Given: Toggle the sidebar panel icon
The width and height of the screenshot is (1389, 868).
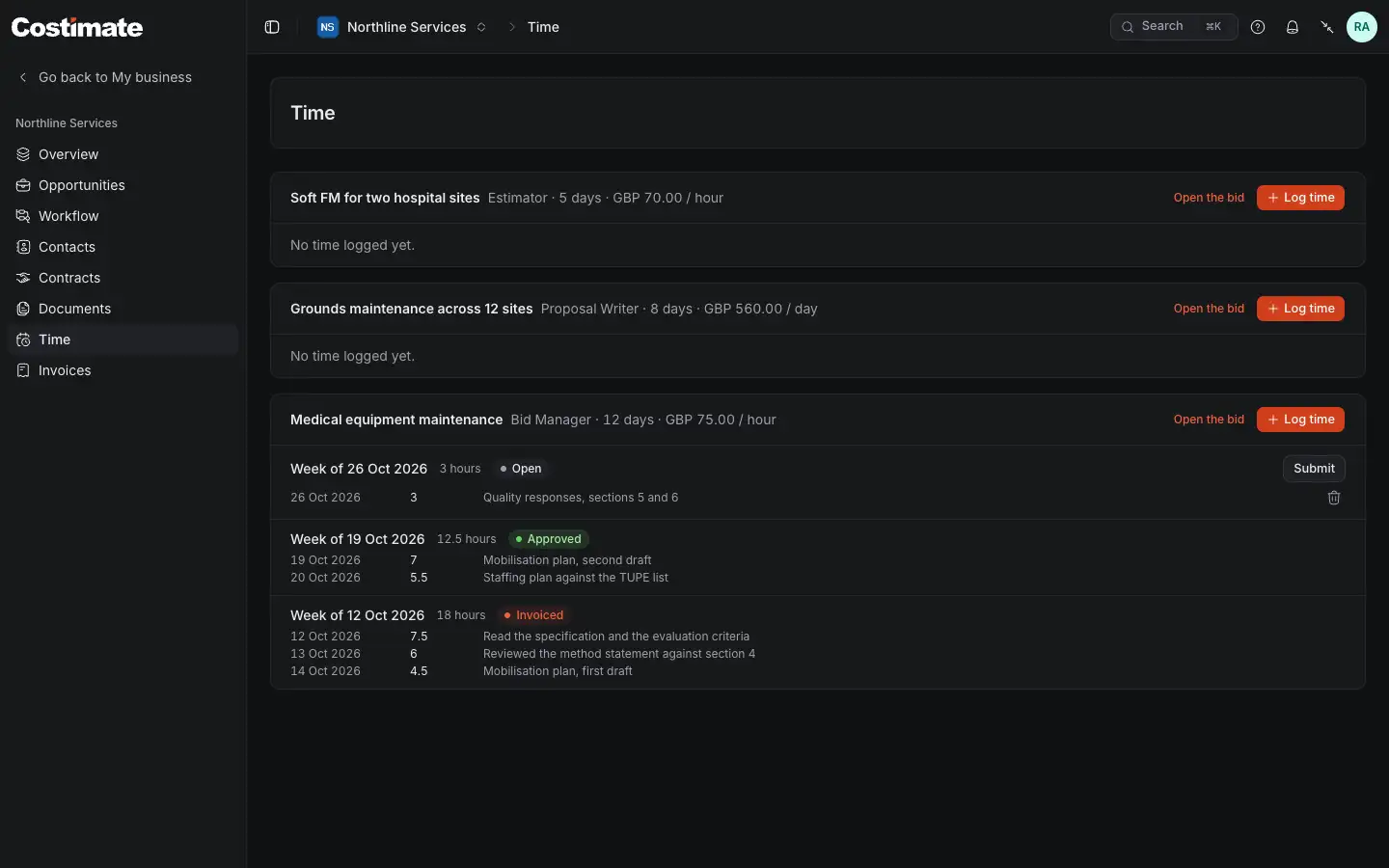Looking at the screenshot, I should (x=272, y=27).
